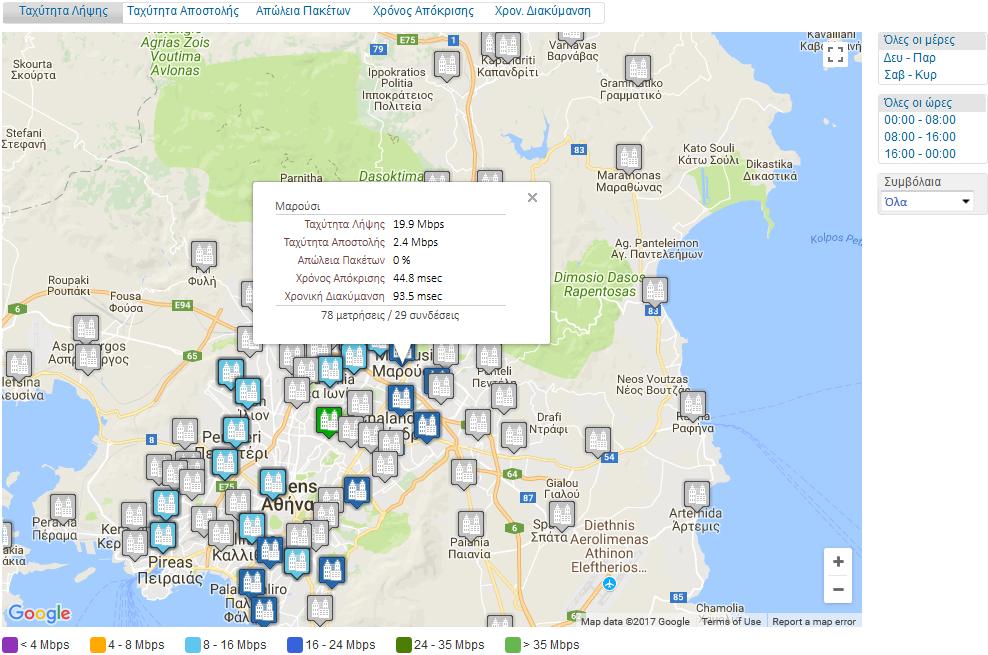Select the gray marker left of Ελευσίνα

19,365
